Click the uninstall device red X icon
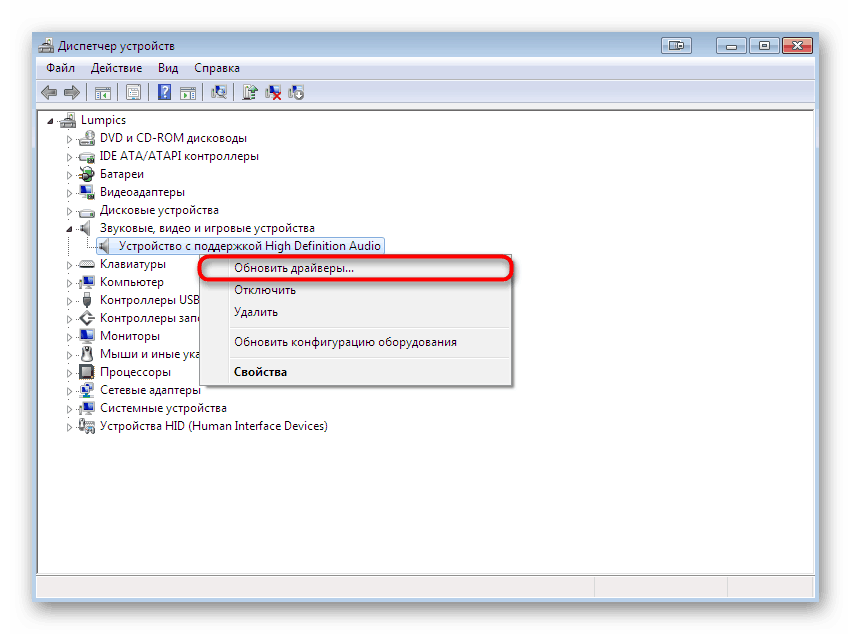 (273, 93)
